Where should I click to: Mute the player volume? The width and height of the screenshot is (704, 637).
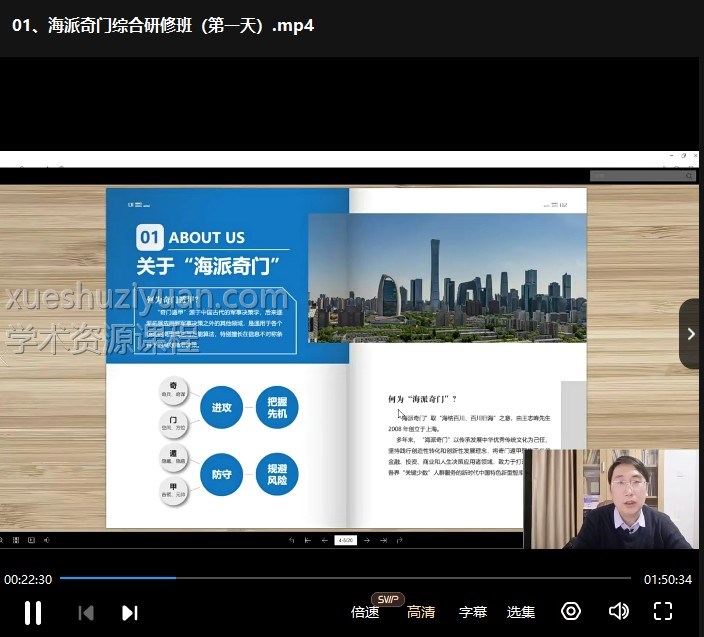[619, 611]
